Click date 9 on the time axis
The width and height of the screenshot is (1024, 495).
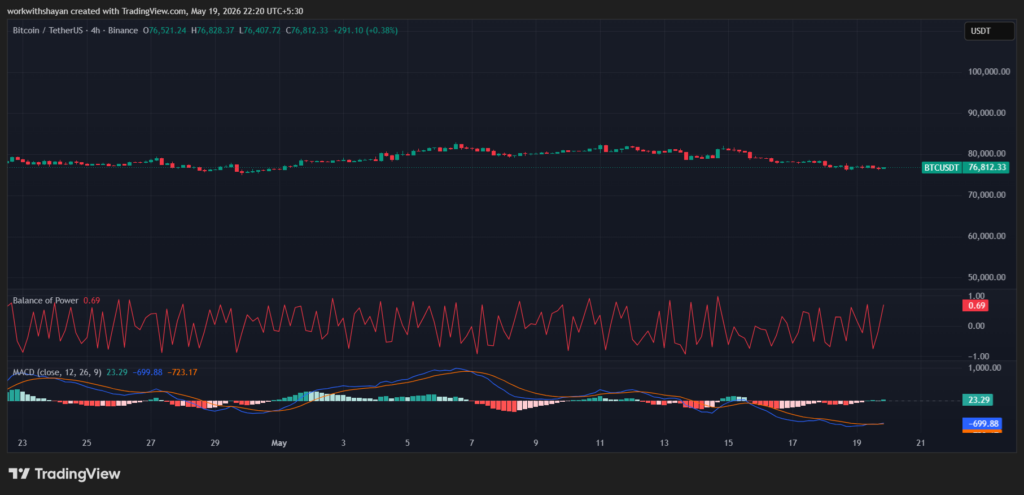coord(536,443)
